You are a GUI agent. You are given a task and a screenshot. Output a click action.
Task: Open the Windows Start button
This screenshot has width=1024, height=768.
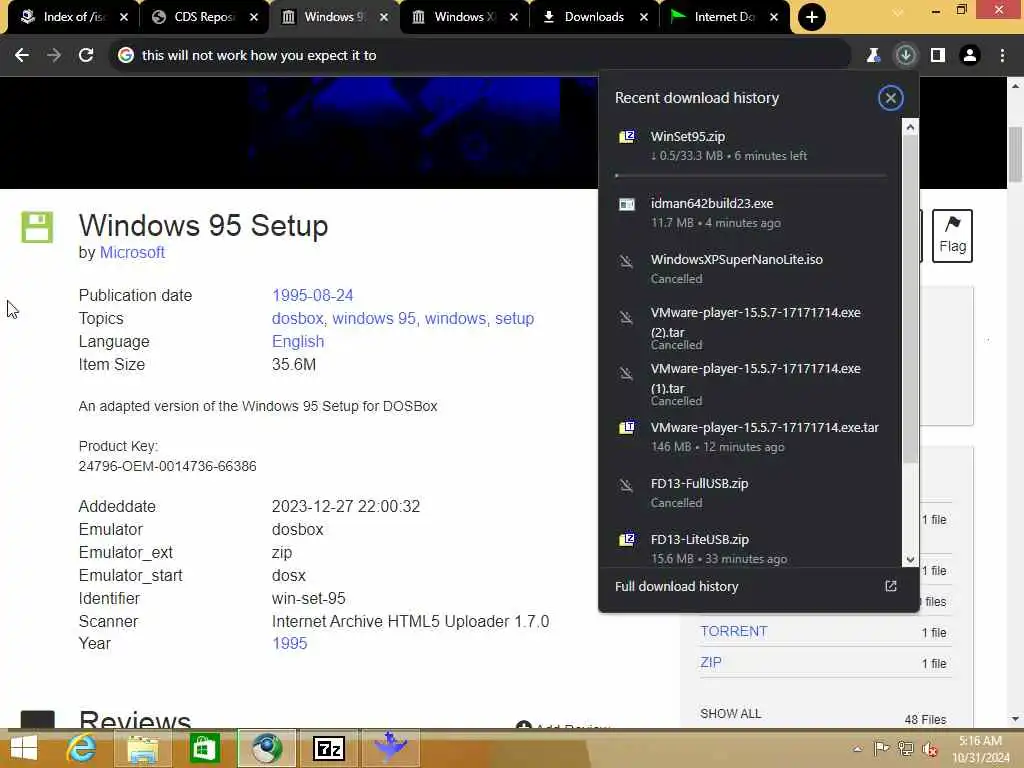[24, 748]
